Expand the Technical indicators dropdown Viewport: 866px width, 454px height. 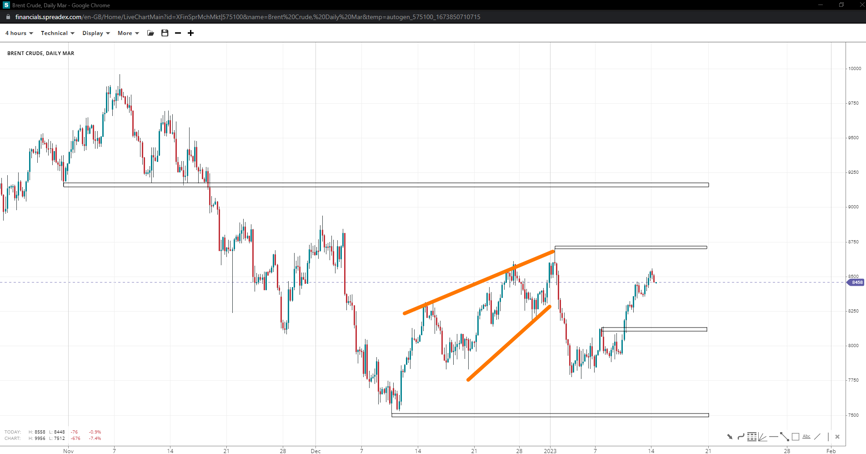pyautogui.click(x=57, y=33)
